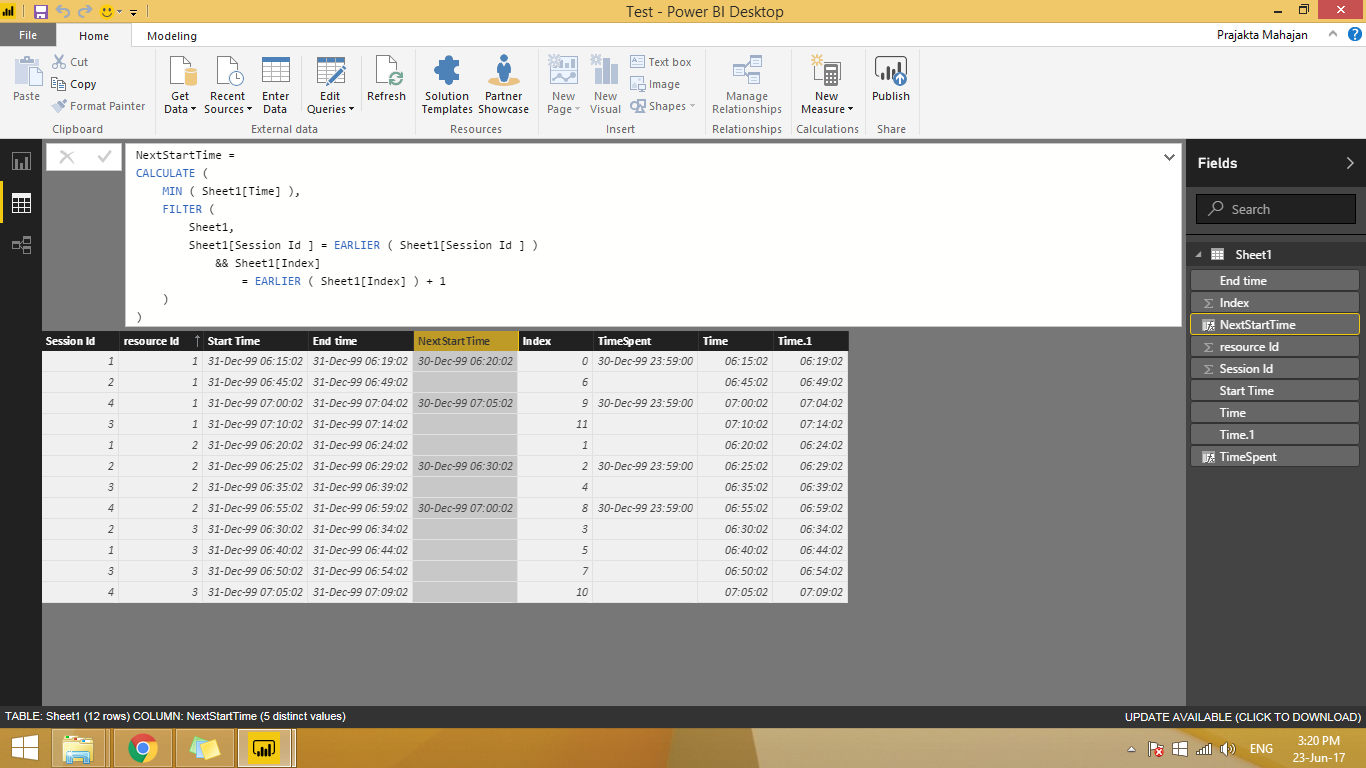Open Partner Showcase
Image resolution: width=1366 pixels, height=768 pixels.
click(503, 85)
